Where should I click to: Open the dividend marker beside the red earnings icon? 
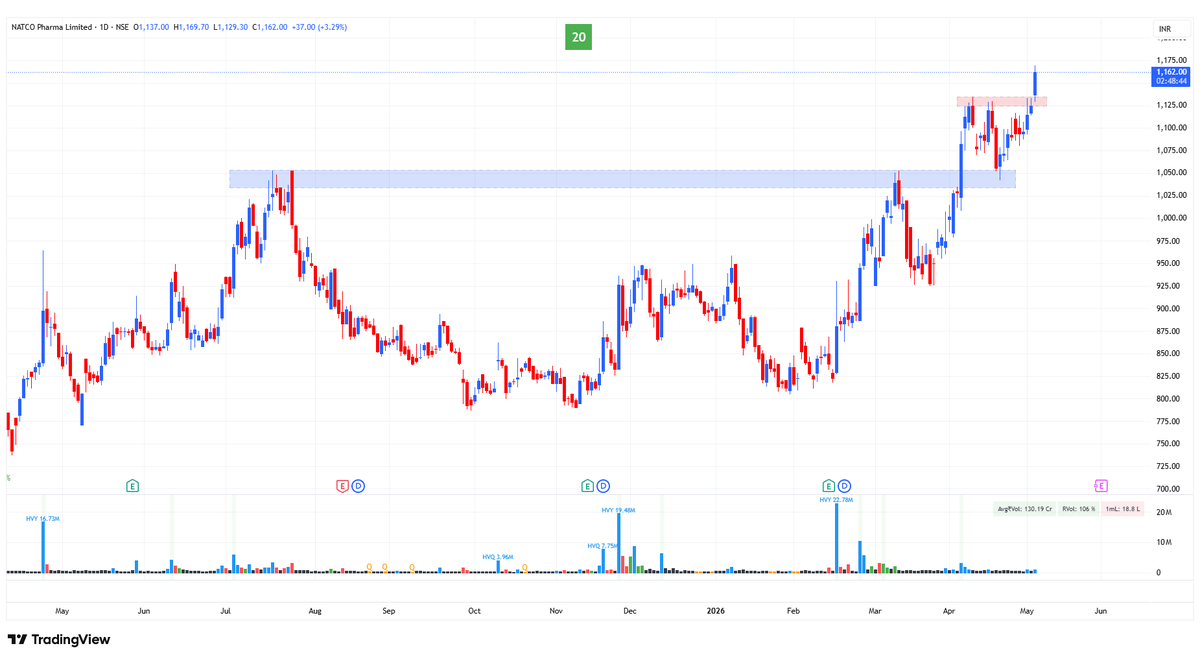(358, 486)
